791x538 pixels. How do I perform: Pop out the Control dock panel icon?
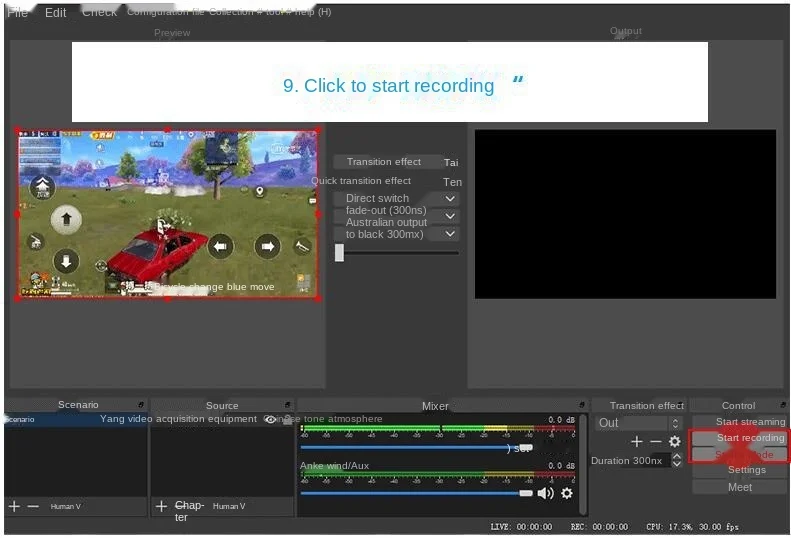point(782,405)
